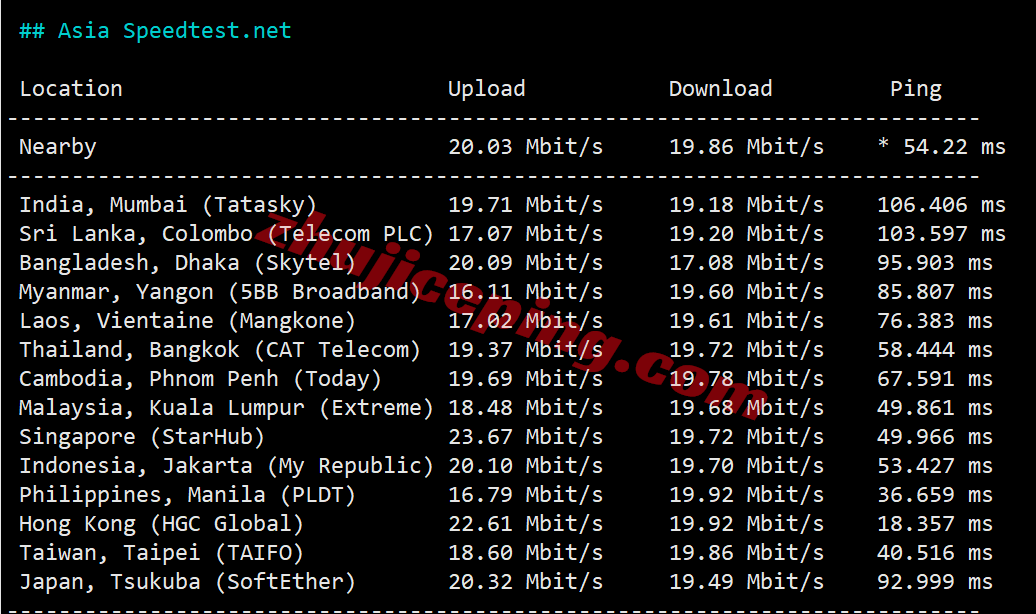The width and height of the screenshot is (1036, 614).
Task: Click Malaysia upload 18.48 Mbit/s
Action: pyautogui.click(x=525, y=408)
